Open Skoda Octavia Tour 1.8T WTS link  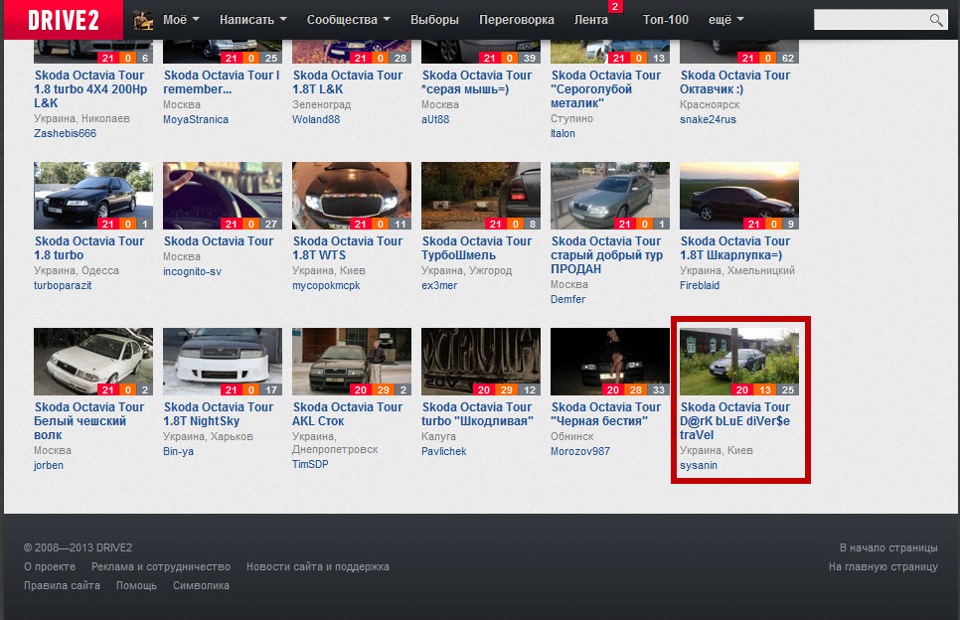(x=347, y=248)
